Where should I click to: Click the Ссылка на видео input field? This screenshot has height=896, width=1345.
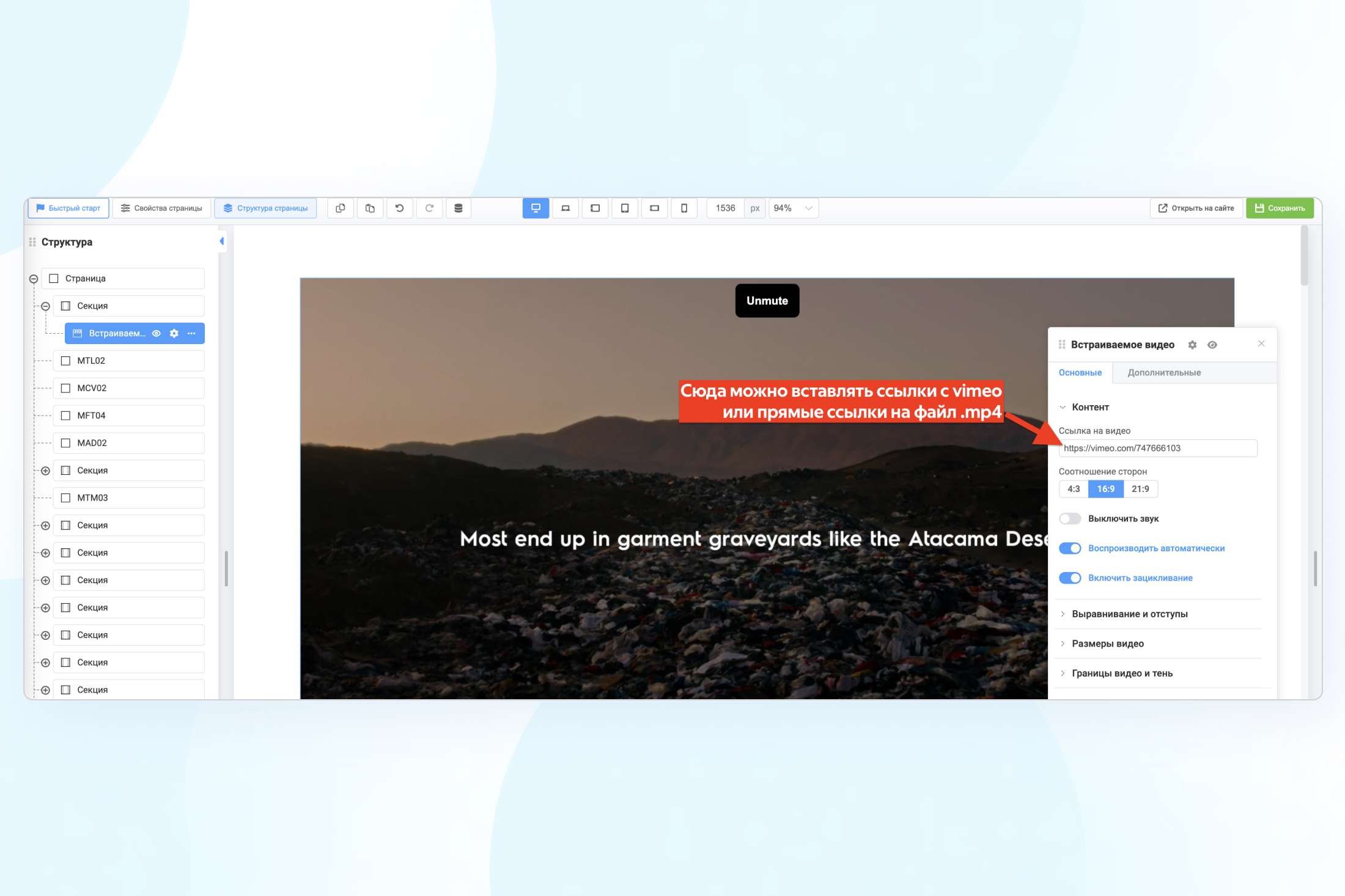pos(1158,449)
